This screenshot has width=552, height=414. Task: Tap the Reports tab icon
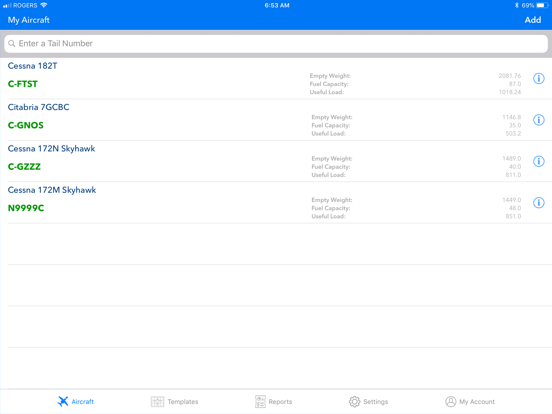click(x=260, y=401)
